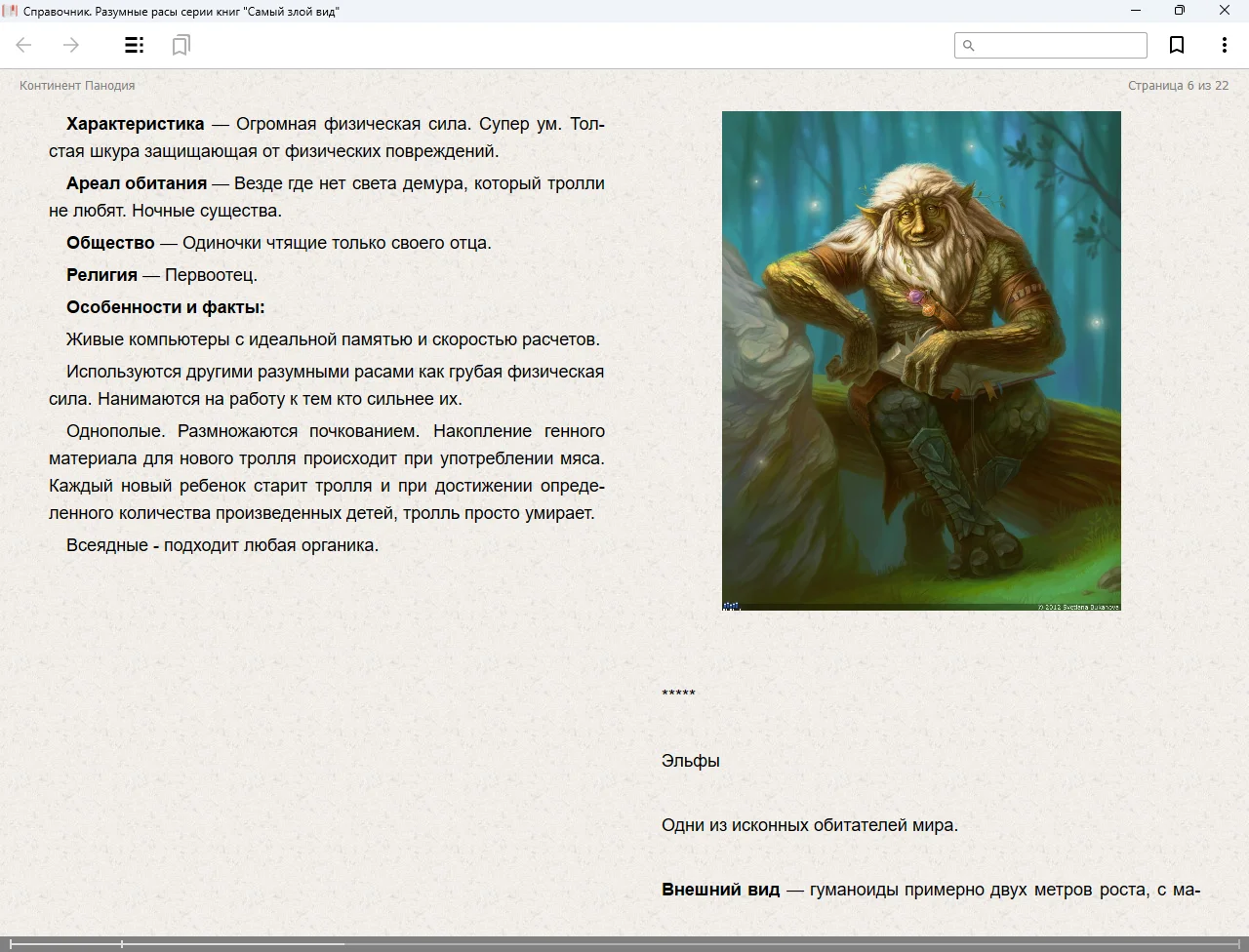Click the 'Эльфы' section heading
The image size is (1249, 952).
point(691,761)
